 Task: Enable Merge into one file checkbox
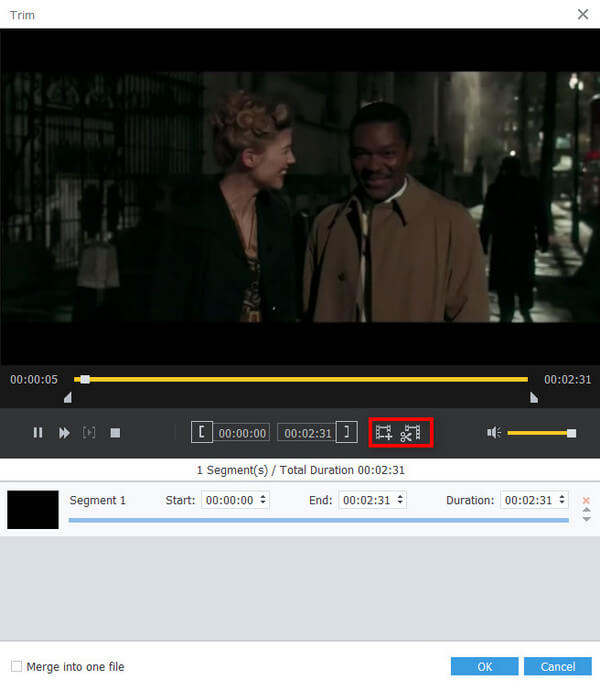(x=16, y=666)
